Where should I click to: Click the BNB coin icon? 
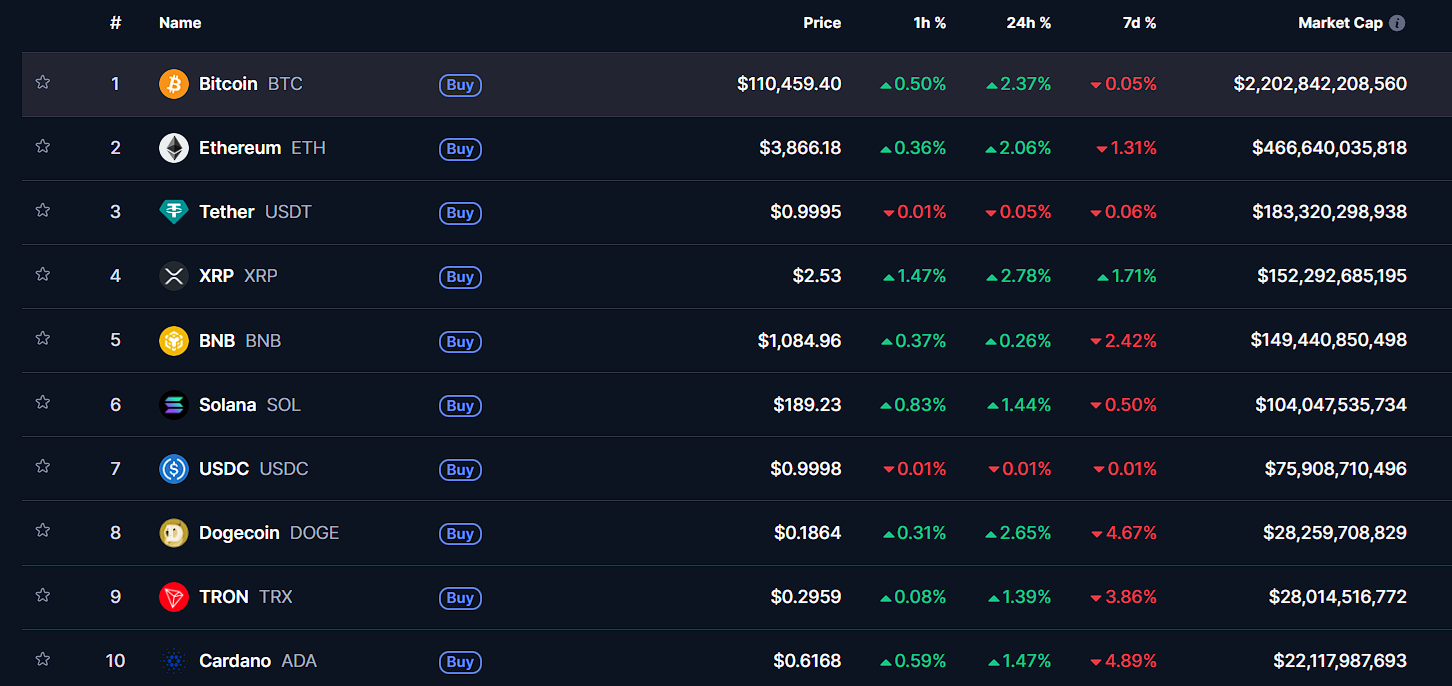(x=173, y=341)
